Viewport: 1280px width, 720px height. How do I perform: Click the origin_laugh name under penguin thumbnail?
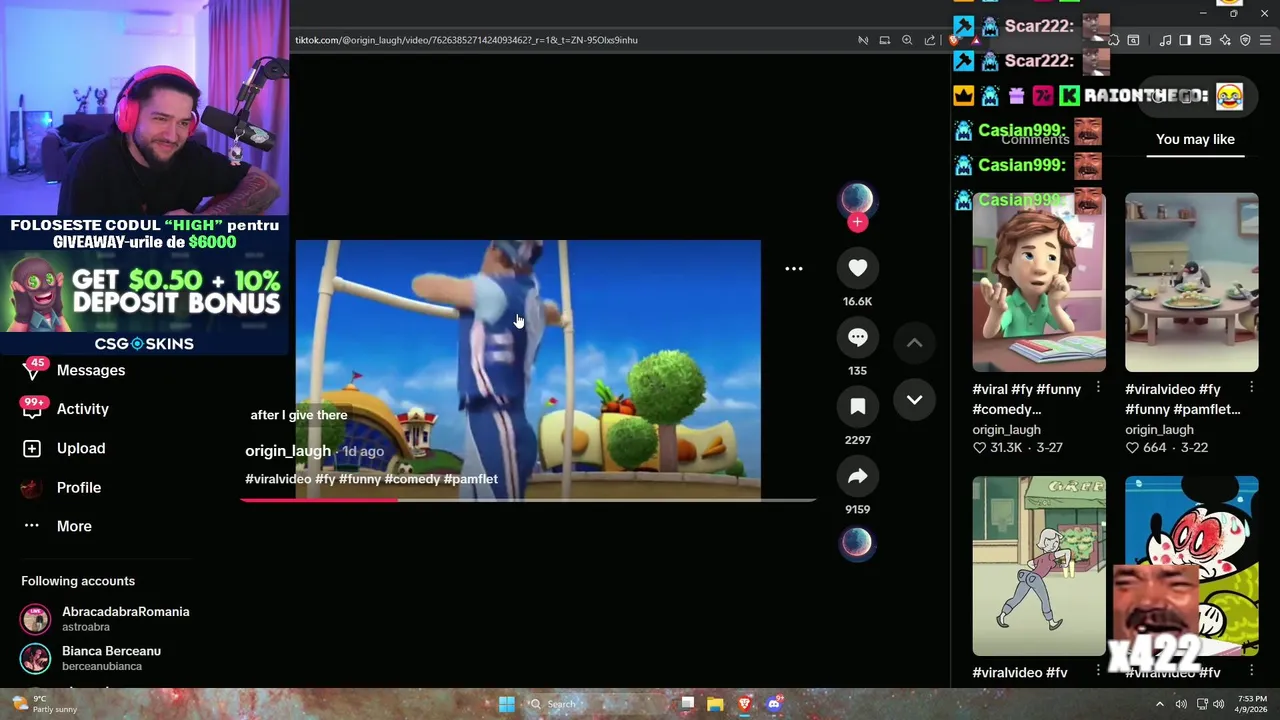(x=1159, y=430)
